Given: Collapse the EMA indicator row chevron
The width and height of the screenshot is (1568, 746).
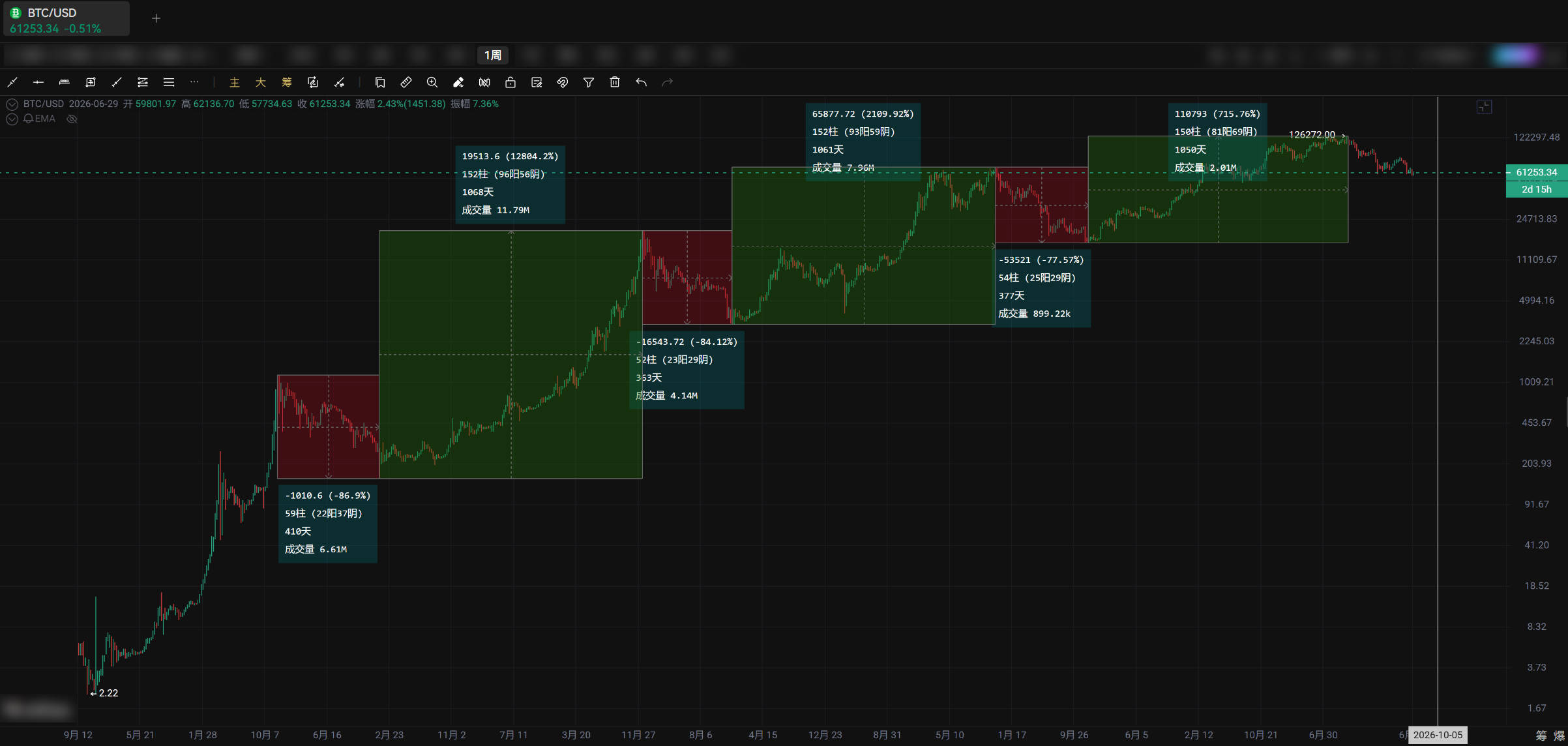Looking at the screenshot, I should (x=12, y=119).
